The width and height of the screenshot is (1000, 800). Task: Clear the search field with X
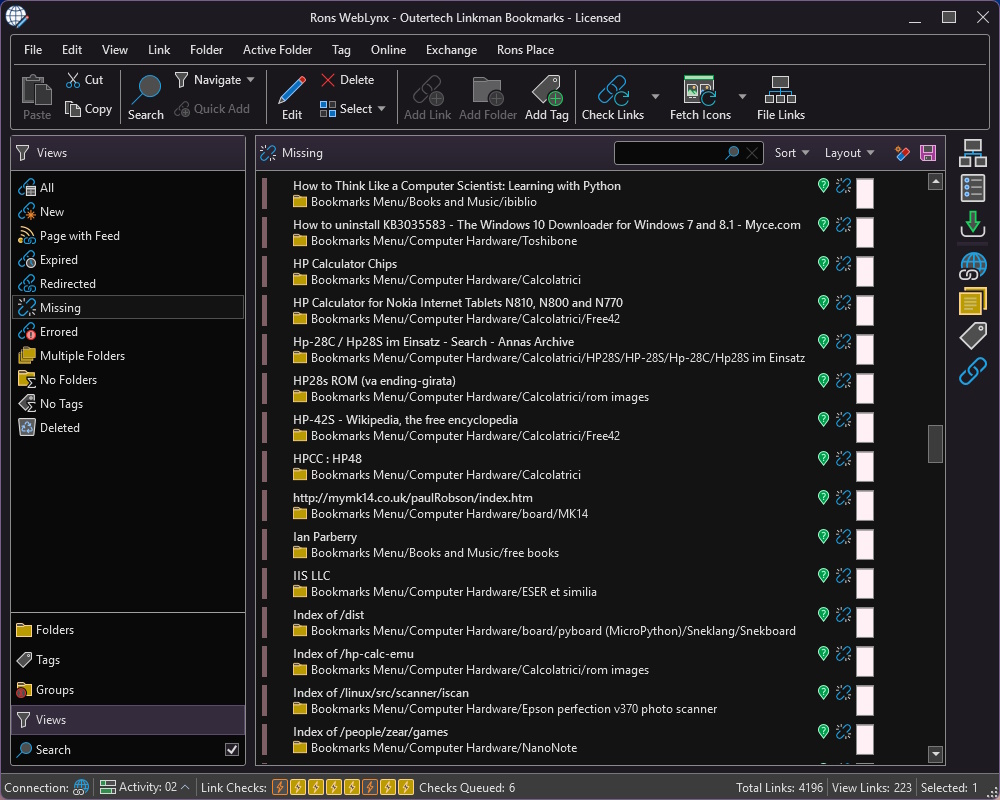(x=753, y=153)
